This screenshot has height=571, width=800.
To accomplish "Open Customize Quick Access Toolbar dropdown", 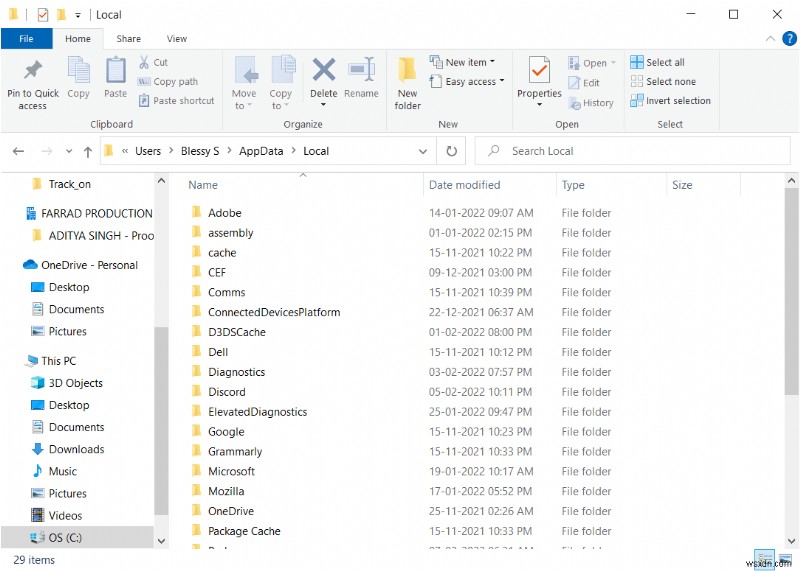I will pos(78,15).
